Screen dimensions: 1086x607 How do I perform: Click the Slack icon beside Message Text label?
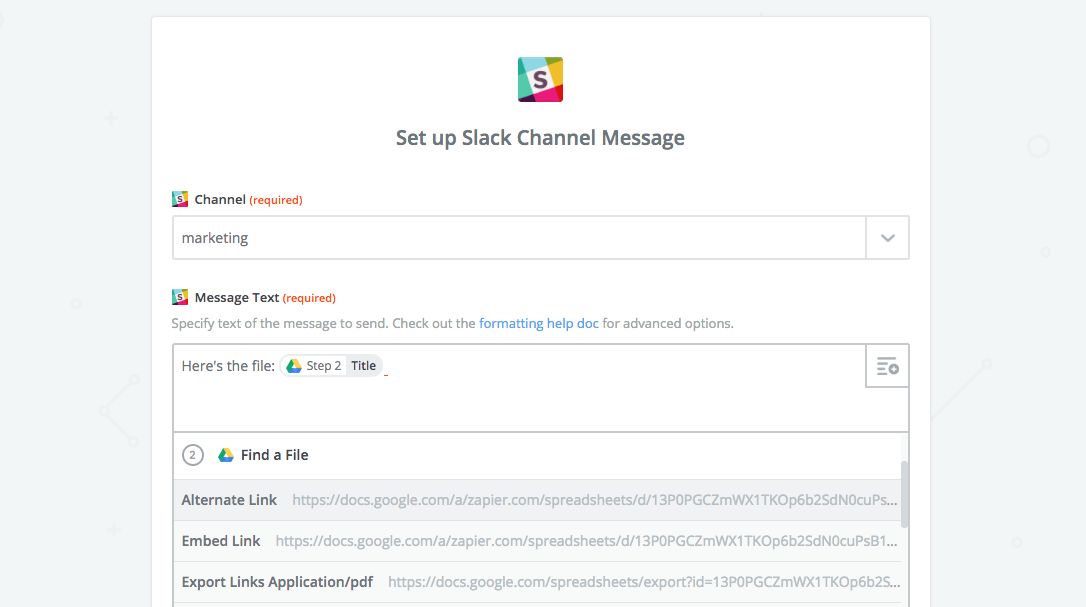180,297
